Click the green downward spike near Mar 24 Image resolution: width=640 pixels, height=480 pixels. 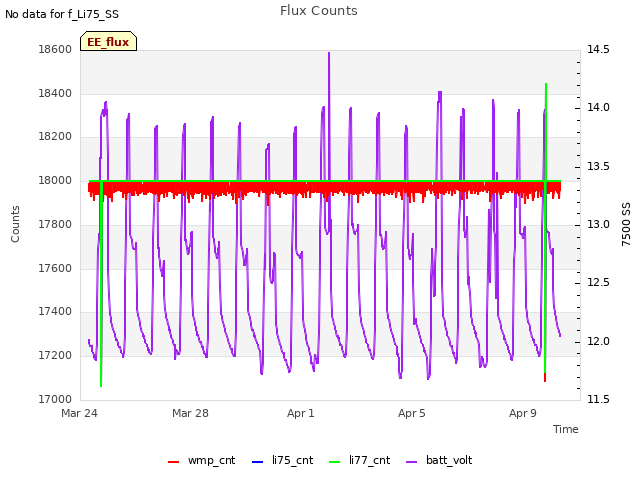click(x=101, y=286)
